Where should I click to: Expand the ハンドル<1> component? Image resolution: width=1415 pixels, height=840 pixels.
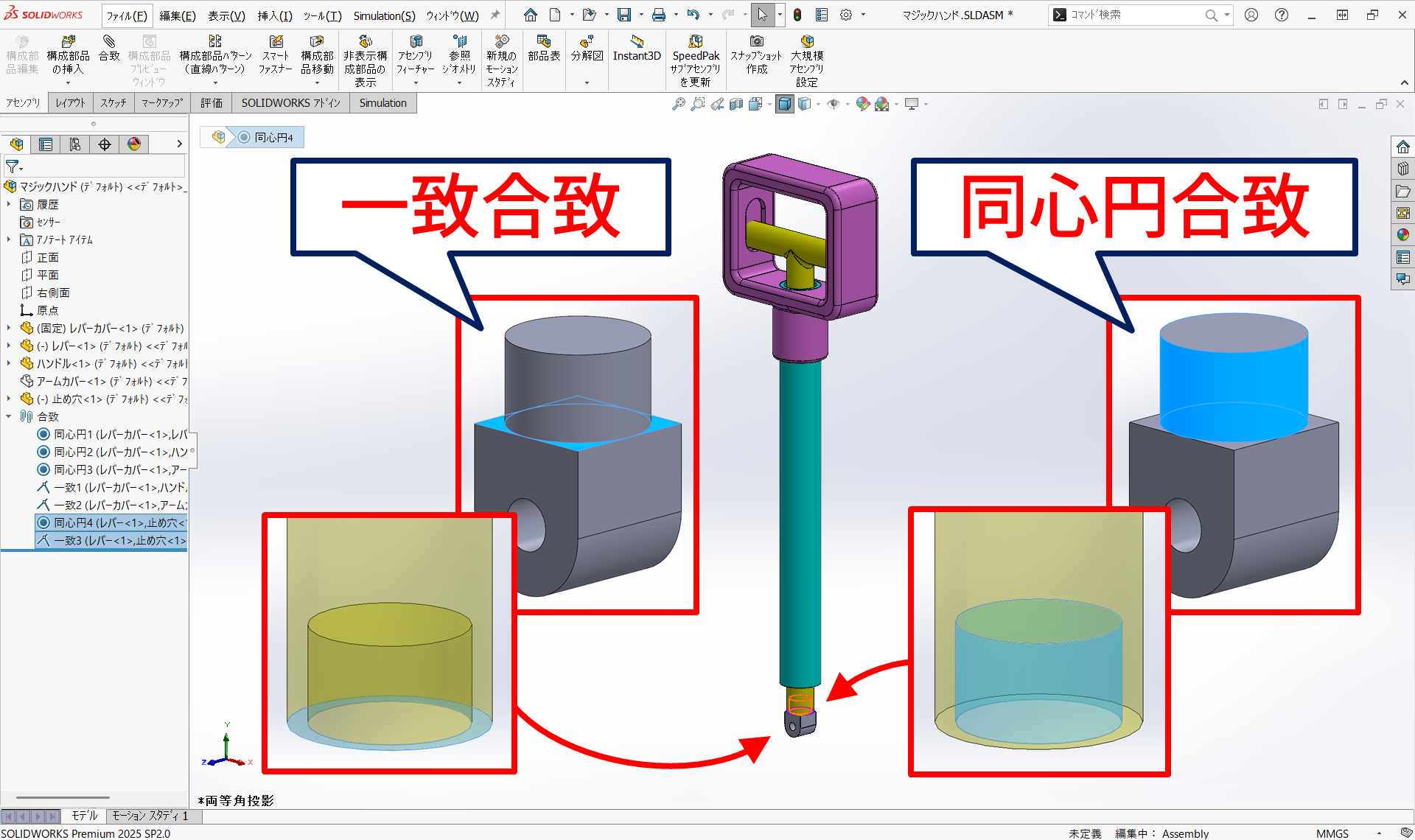(9, 363)
